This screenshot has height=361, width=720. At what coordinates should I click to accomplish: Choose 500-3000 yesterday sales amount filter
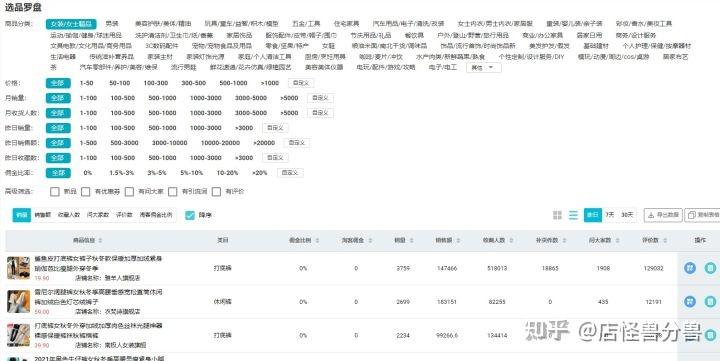[124, 143]
